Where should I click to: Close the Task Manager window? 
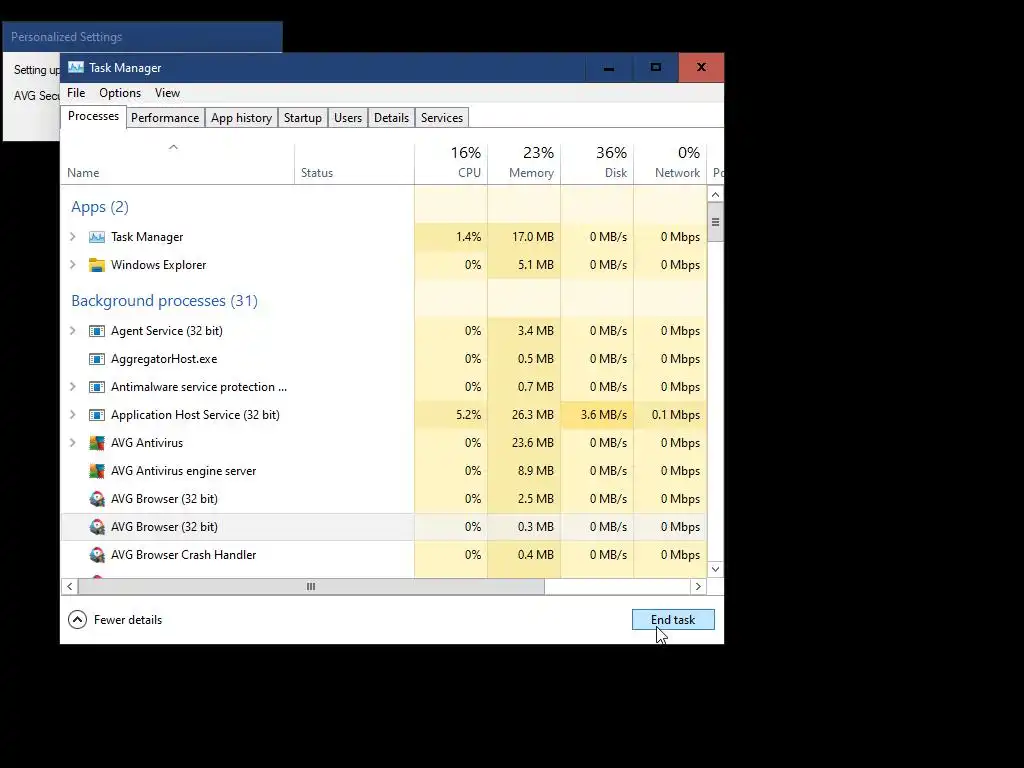coord(701,67)
